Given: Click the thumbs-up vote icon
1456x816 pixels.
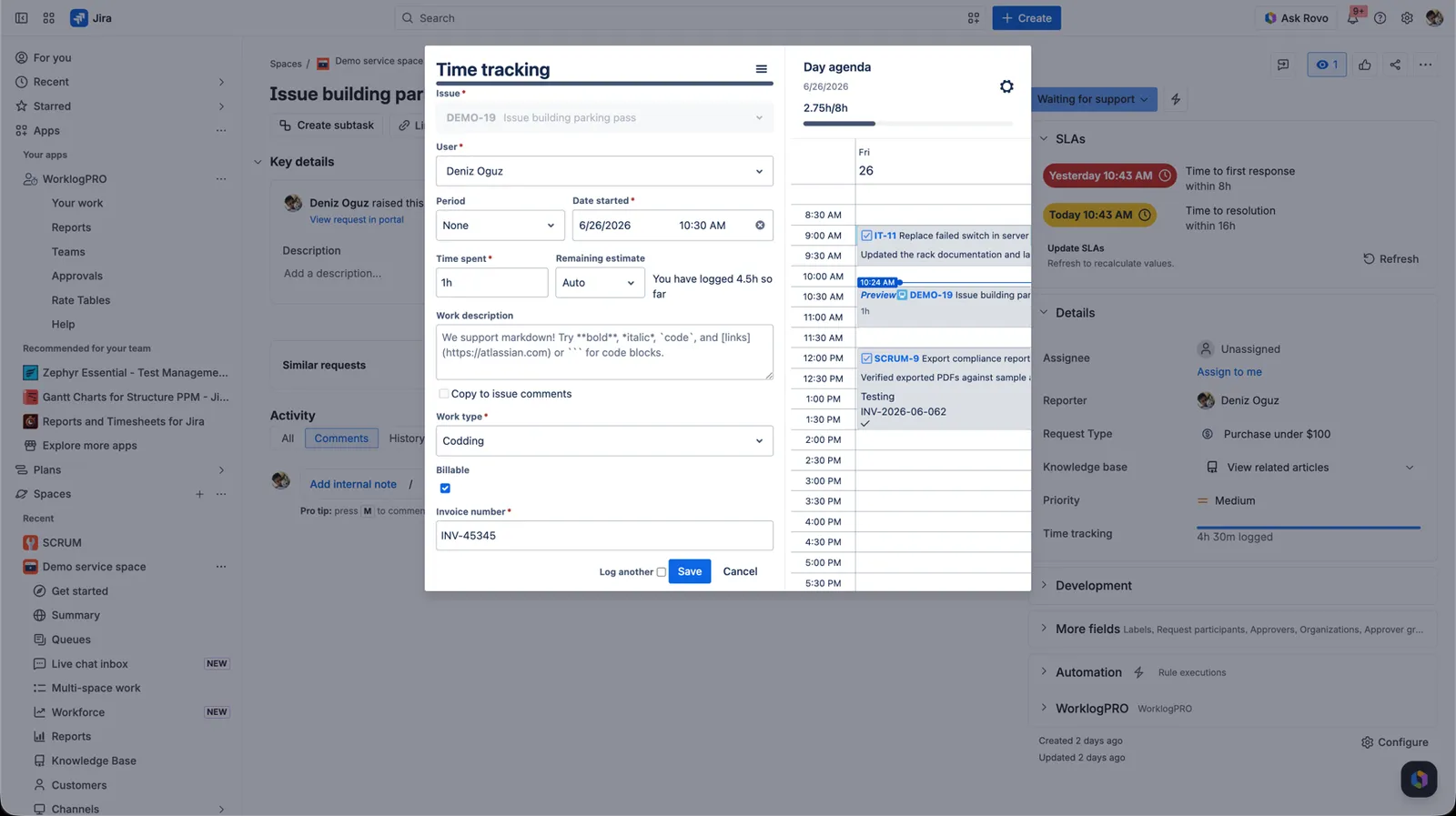Looking at the screenshot, I should pos(1364,65).
